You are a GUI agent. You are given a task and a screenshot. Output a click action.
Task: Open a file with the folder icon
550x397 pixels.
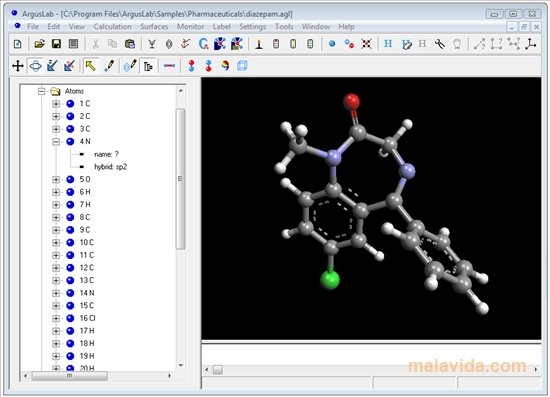tap(39, 44)
